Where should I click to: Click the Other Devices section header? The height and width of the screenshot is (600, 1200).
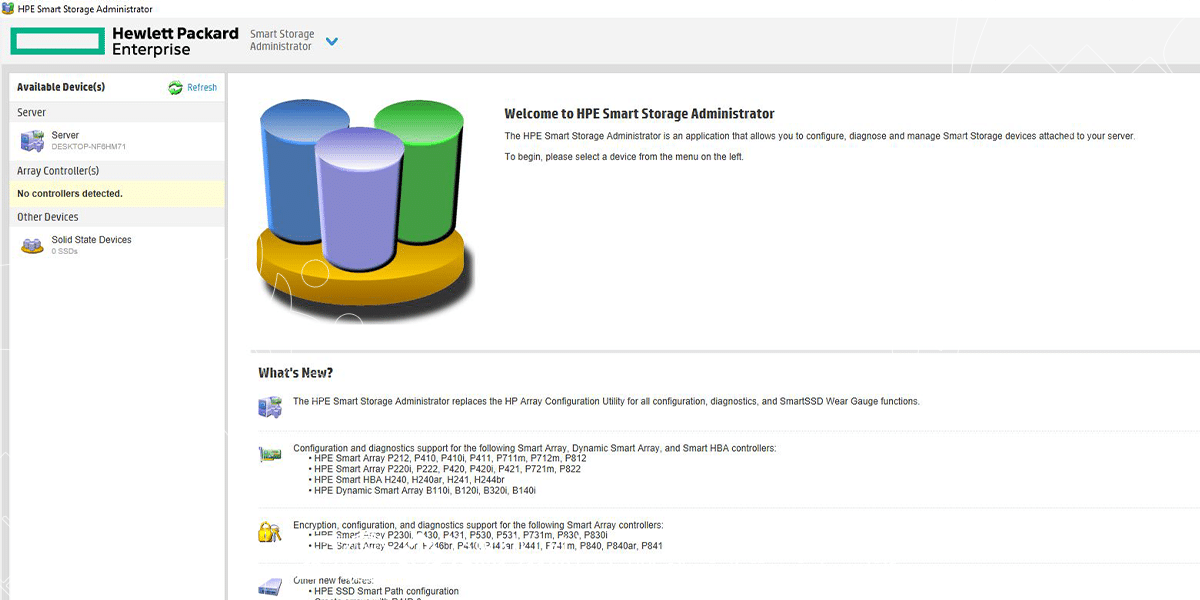click(48, 217)
